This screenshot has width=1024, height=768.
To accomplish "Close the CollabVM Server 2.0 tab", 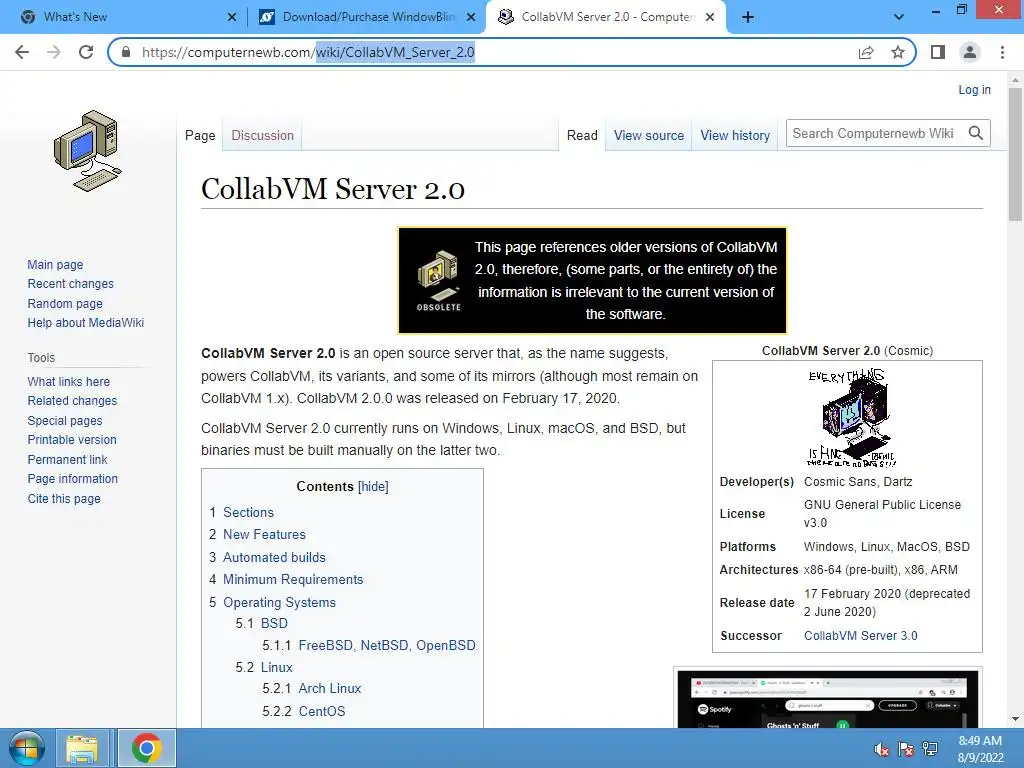I will coord(710,17).
